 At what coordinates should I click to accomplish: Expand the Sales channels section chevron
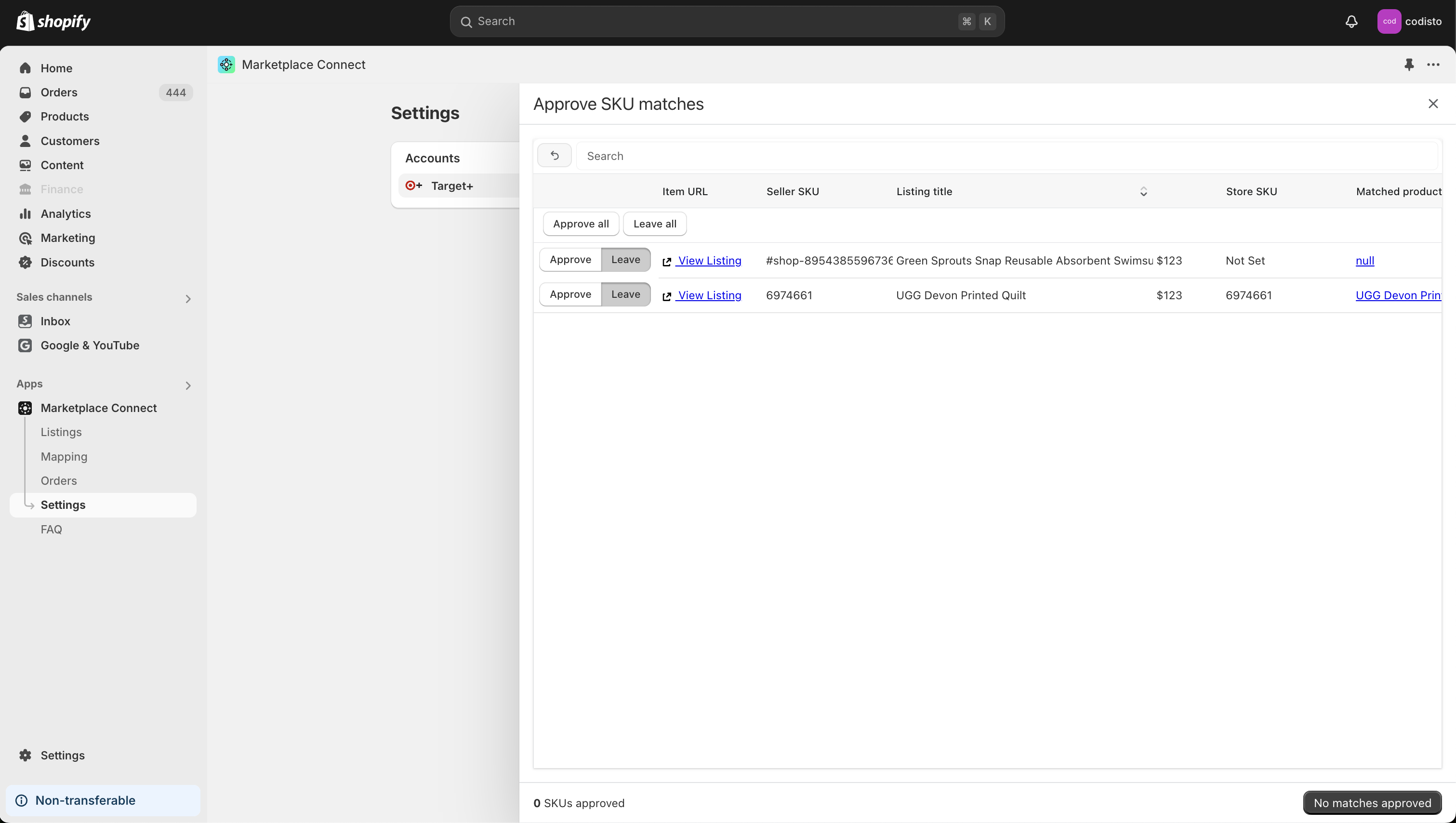(x=188, y=298)
